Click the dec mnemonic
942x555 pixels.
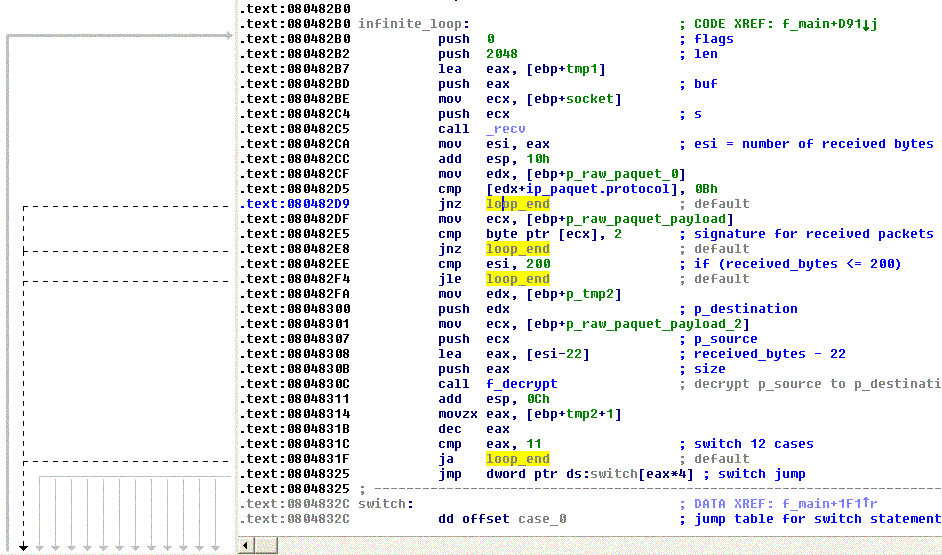tap(450, 429)
